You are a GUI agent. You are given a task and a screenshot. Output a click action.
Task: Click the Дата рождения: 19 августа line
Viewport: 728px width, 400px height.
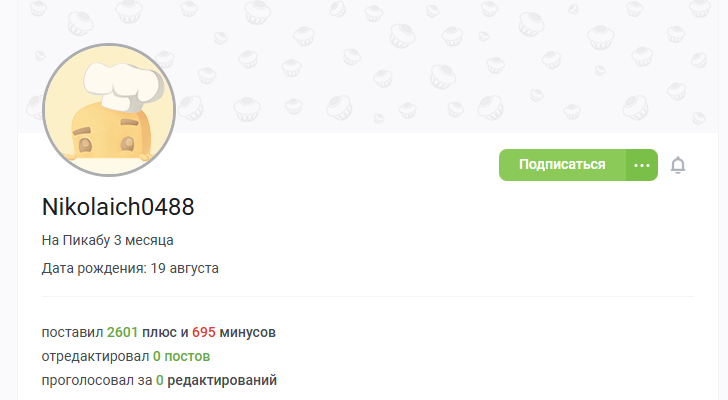tap(130, 268)
